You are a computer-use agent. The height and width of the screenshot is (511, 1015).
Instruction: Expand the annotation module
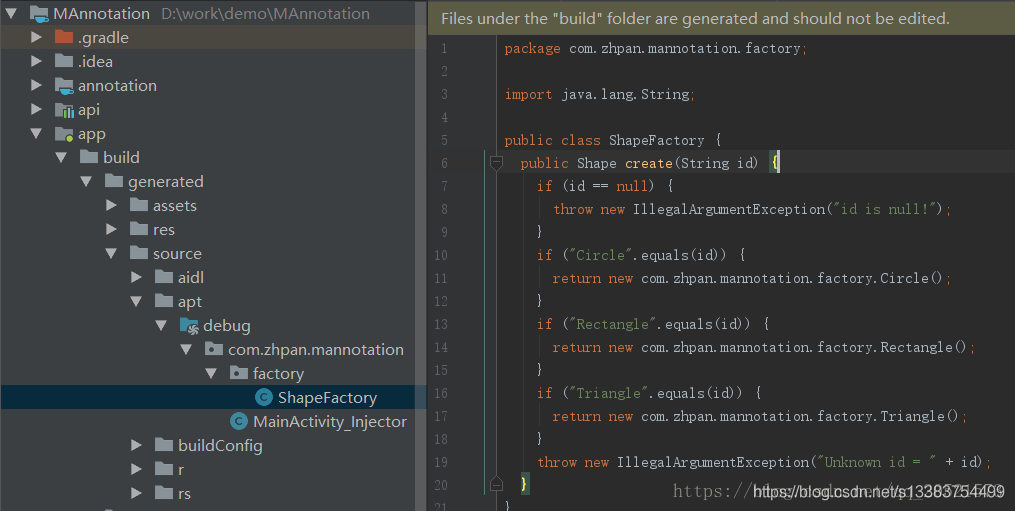point(36,85)
